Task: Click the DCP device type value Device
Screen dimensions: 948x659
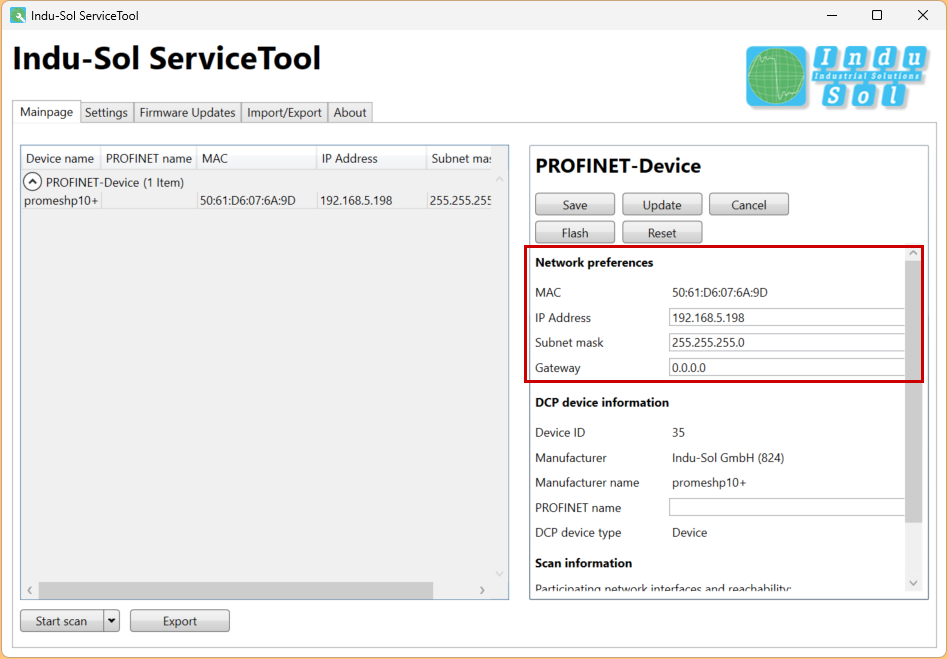Action: point(689,533)
